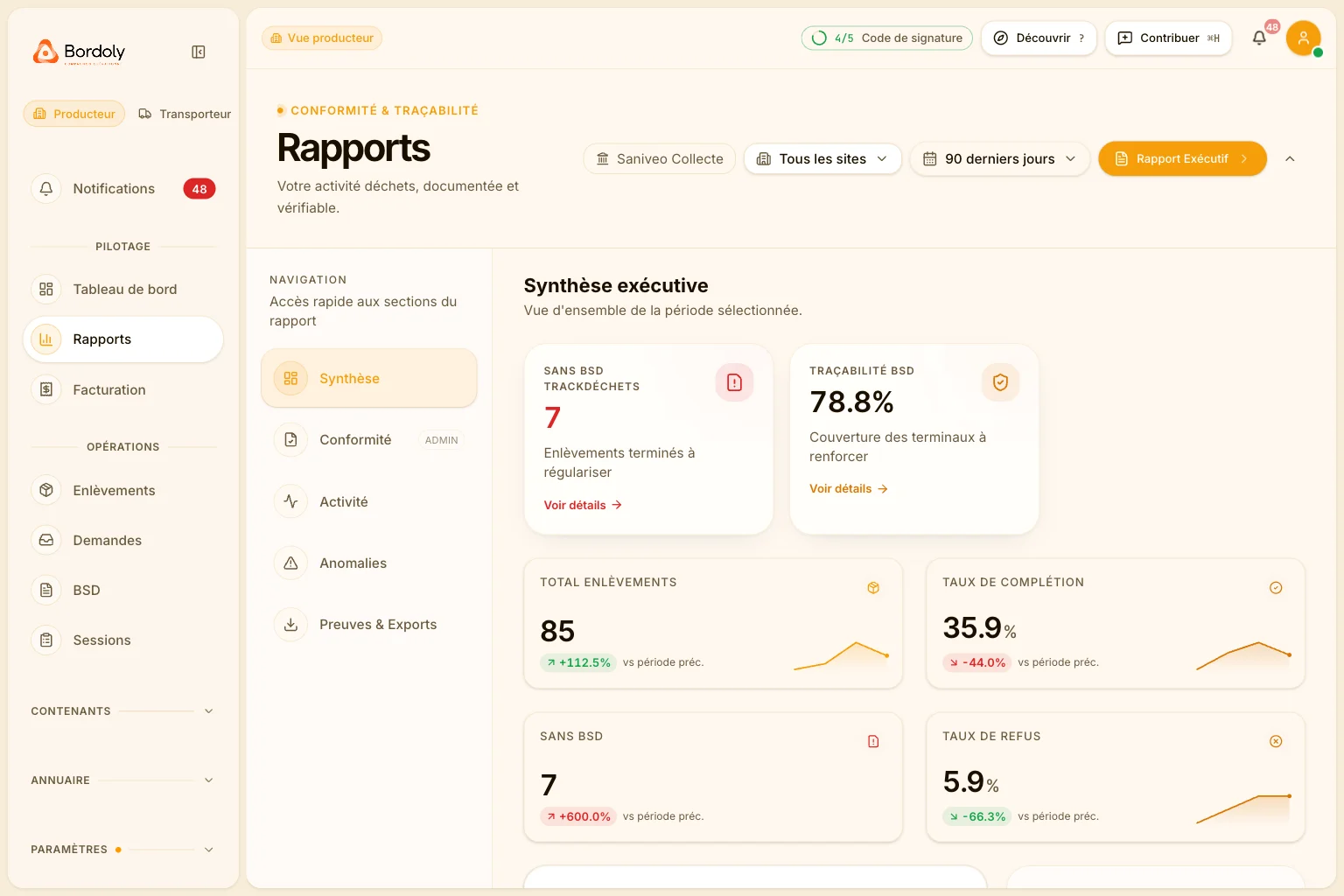
Task: Jump to the Anomalies section
Action: click(x=369, y=563)
